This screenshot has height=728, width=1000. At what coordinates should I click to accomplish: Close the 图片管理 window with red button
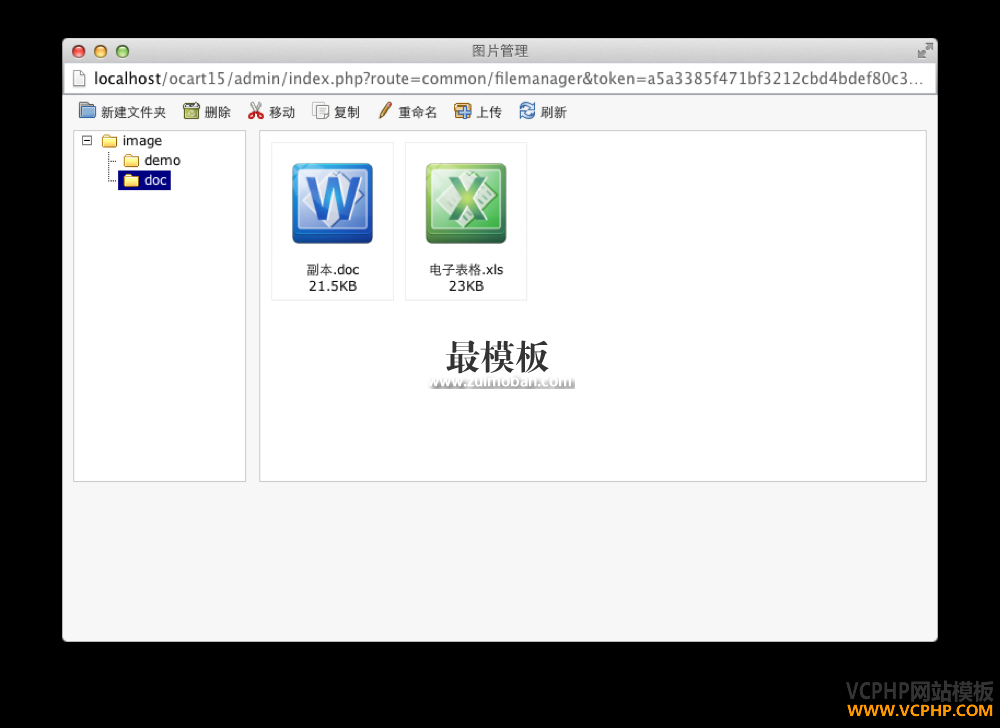pos(79,52)
